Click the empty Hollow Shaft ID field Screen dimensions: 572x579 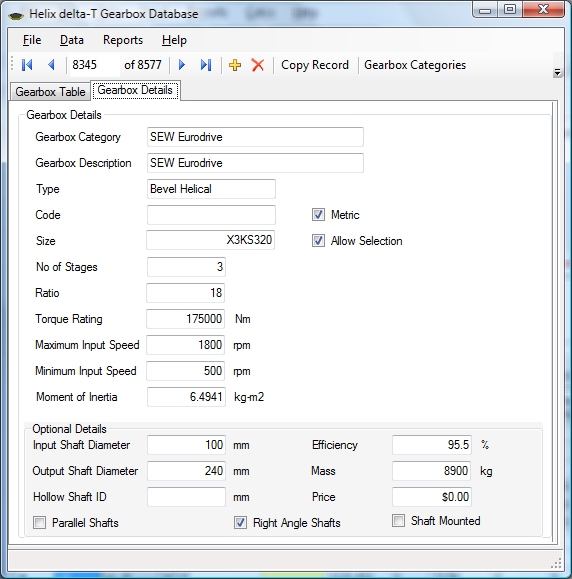point(186,497)
